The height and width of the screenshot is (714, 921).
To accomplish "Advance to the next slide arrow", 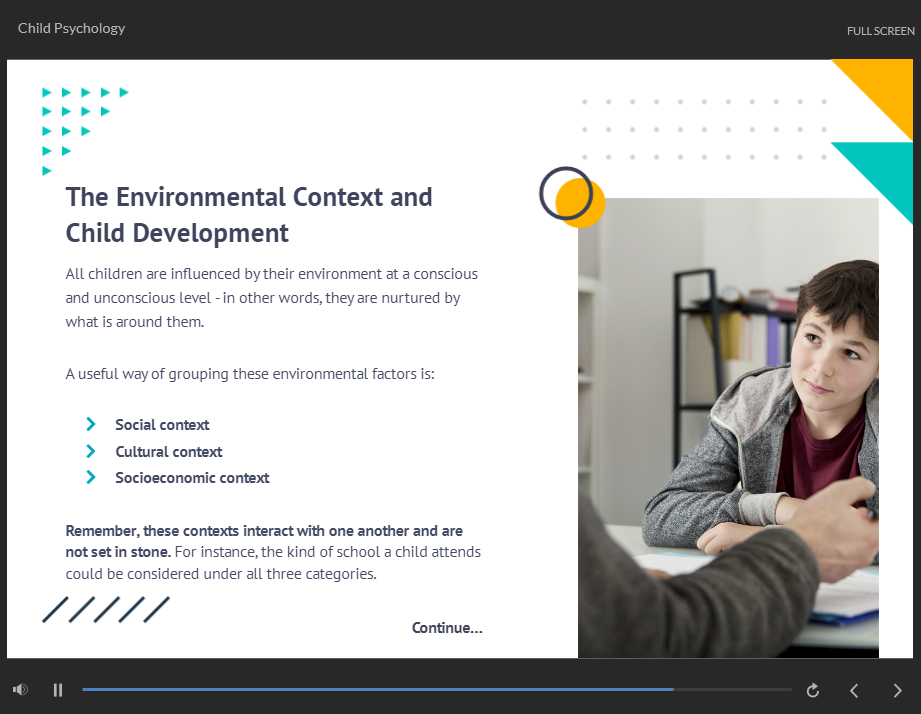I will pyautogui.click(x=897, y=690).
